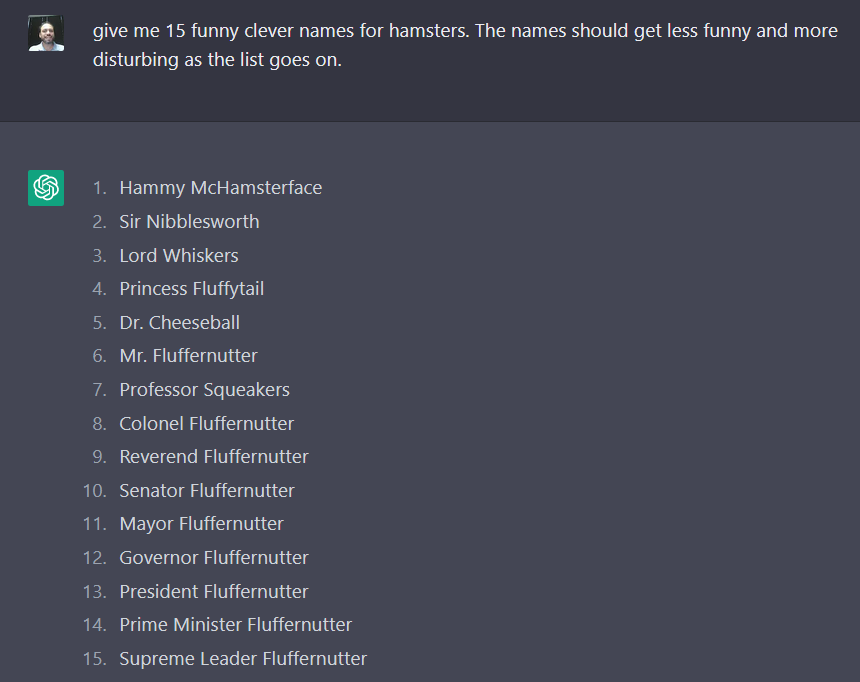Screen dimensions: 860x682
Task: Click Governor Fluffernutter in the list
Action: point(214,558)
